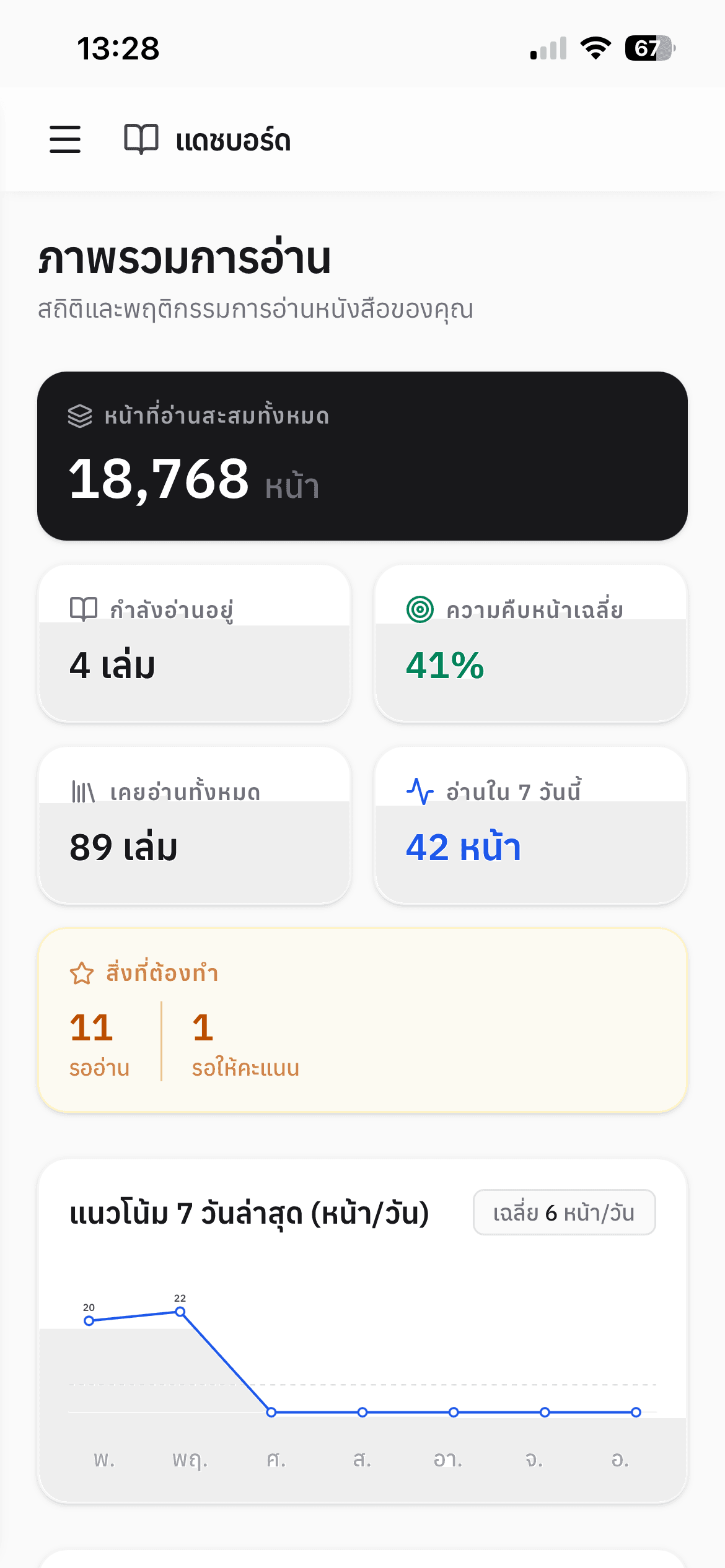The height and width of the screenshot is (1568, 725).
Task: Tap the book icon next to กำลังอ่านอยู่
Action: pos(84,609)
